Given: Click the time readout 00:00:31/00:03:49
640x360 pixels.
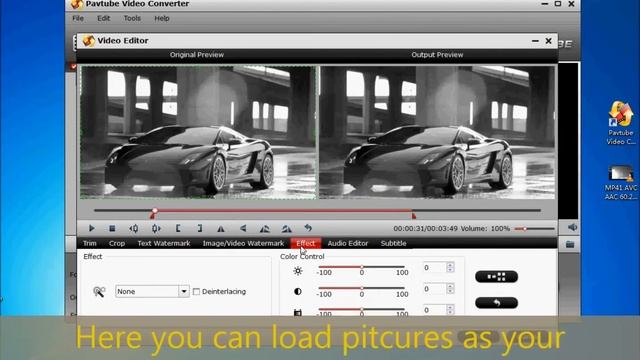Looking at the screenshot, I should pyautogui.click(x=425, y=229).
